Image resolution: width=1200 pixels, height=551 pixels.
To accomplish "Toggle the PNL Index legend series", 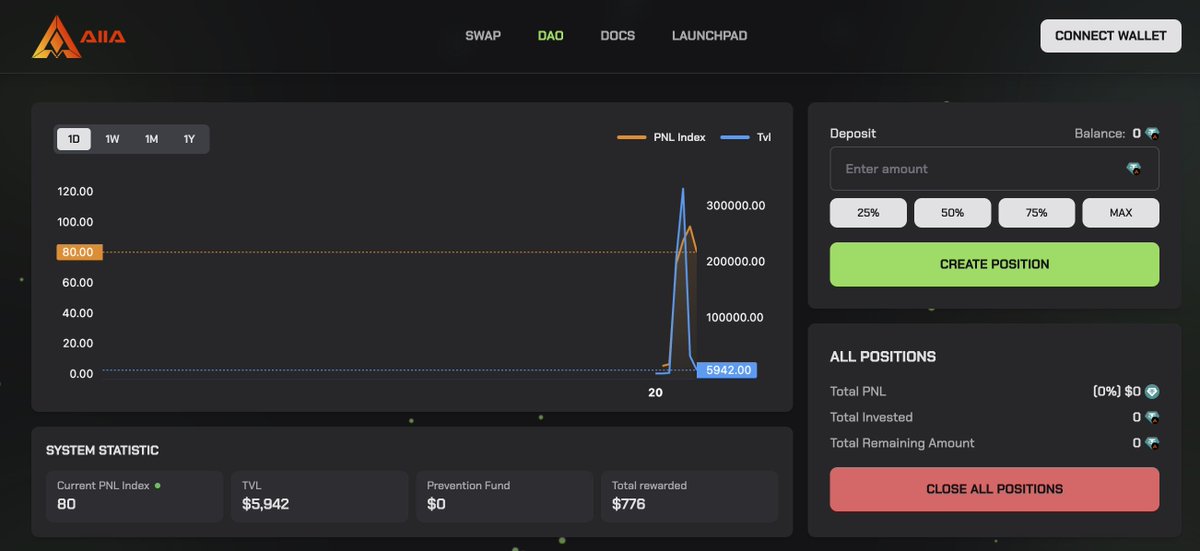I will (x=661, y=137).
